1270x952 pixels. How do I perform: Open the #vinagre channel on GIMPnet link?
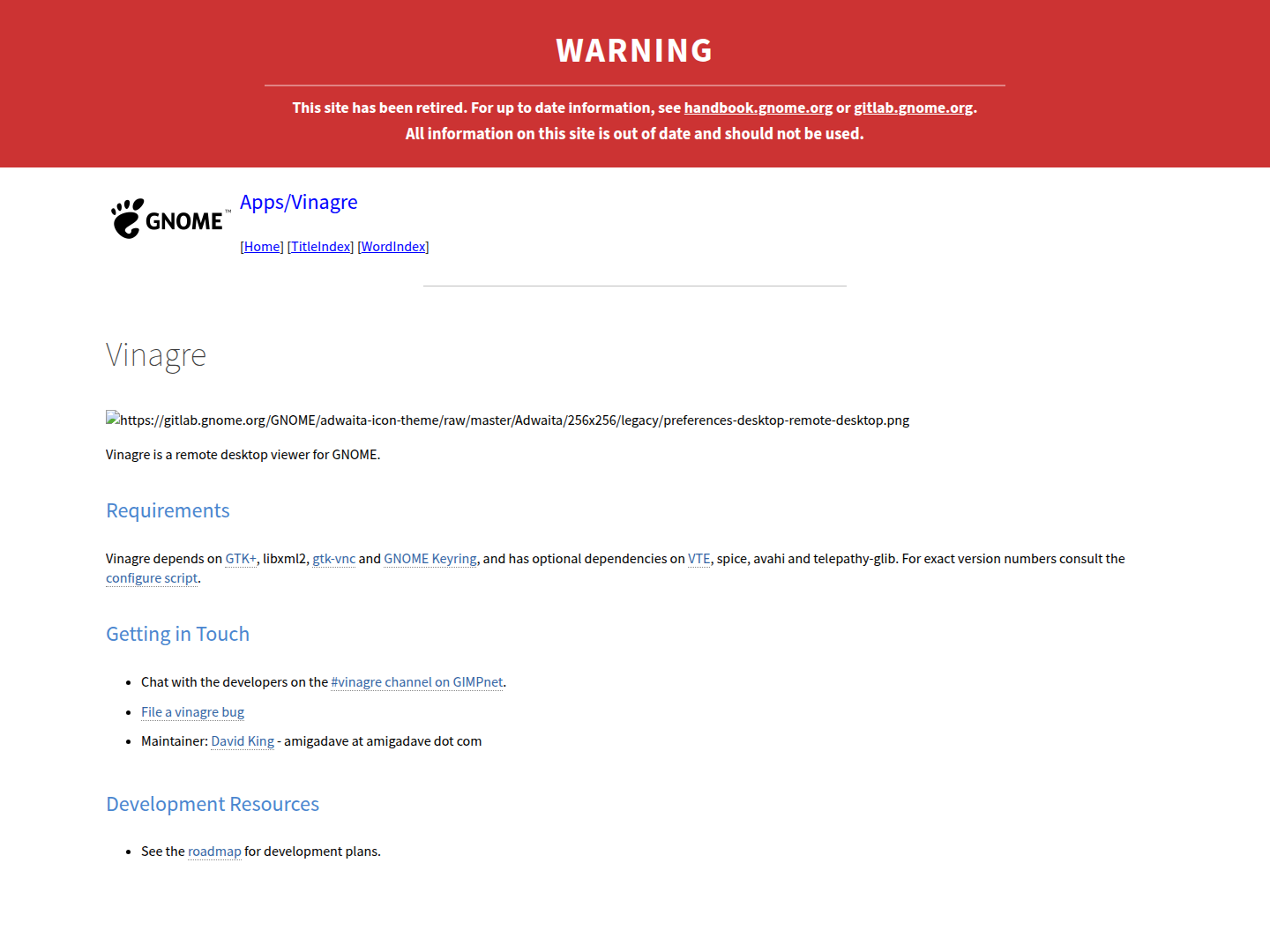point(417,682)
